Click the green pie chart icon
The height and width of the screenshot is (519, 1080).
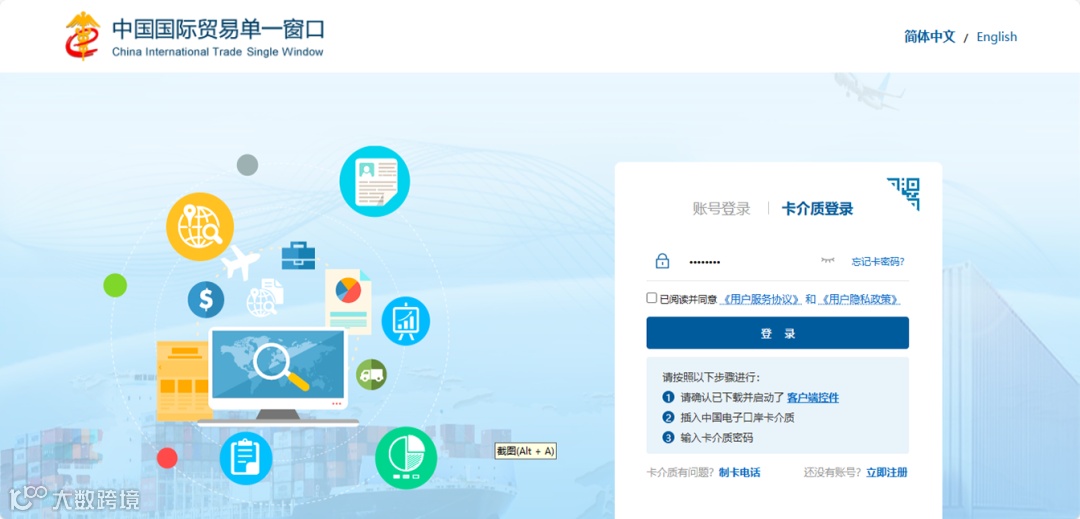click(x=406, y=458)
